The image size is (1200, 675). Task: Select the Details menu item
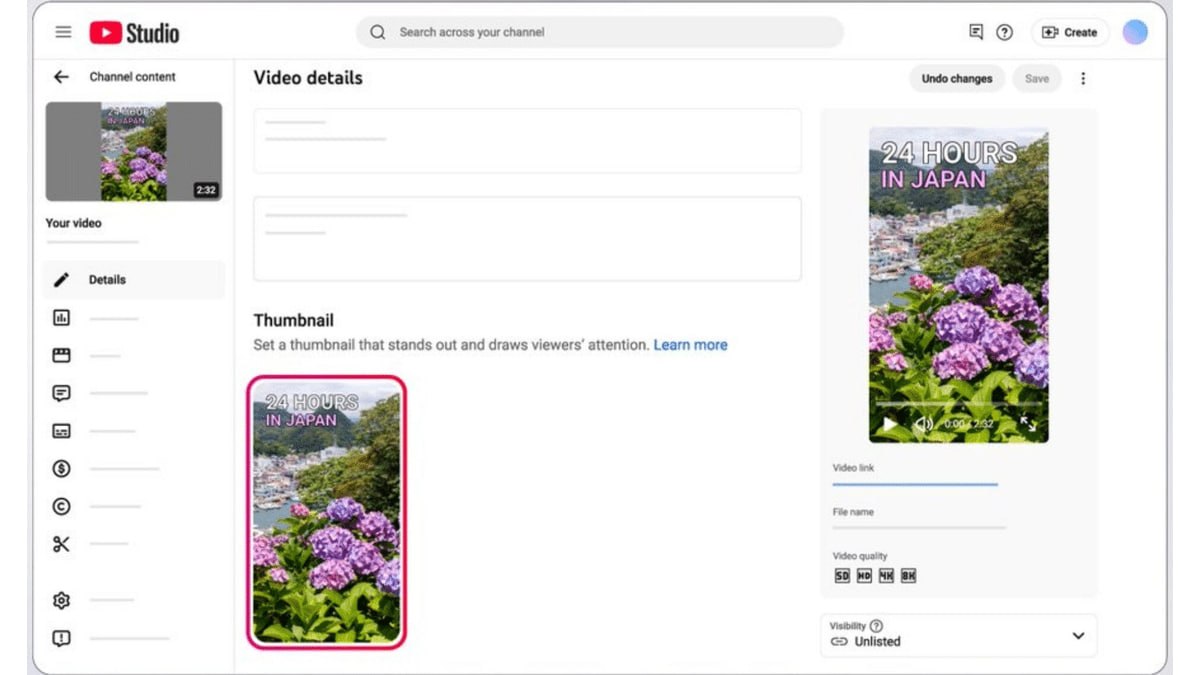coord(134,280)
